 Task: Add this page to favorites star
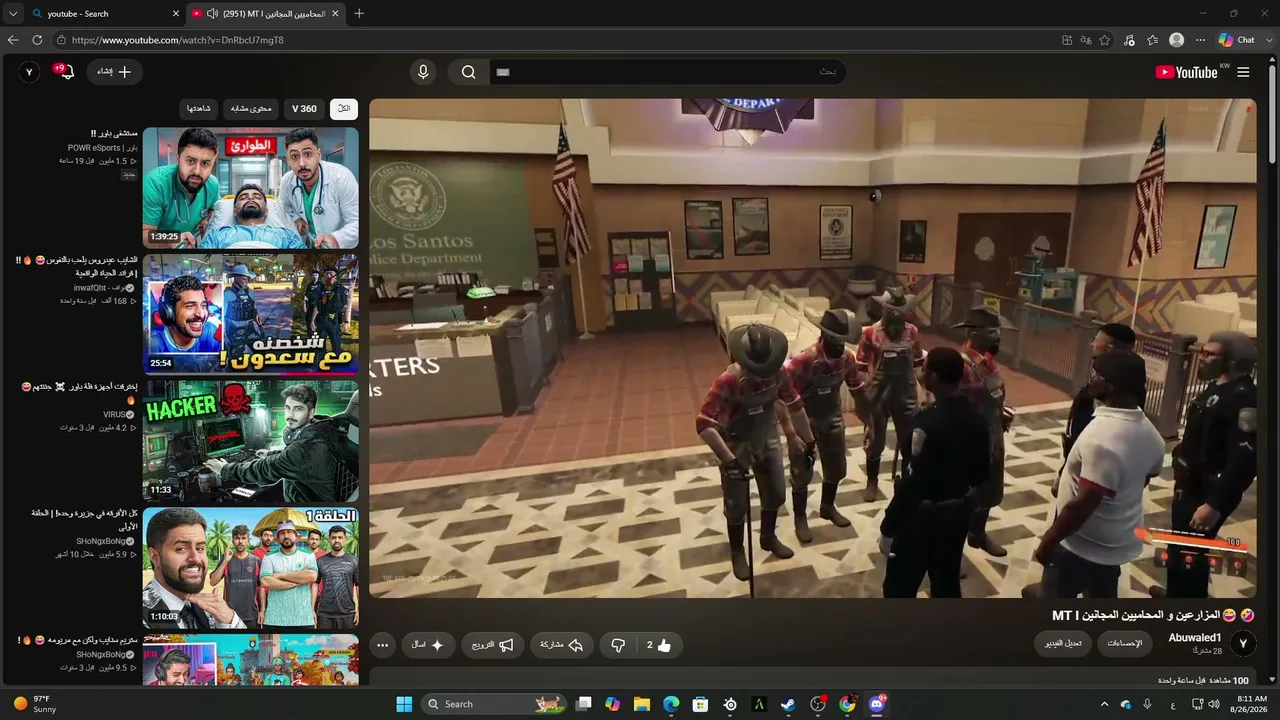point(1105,40)
